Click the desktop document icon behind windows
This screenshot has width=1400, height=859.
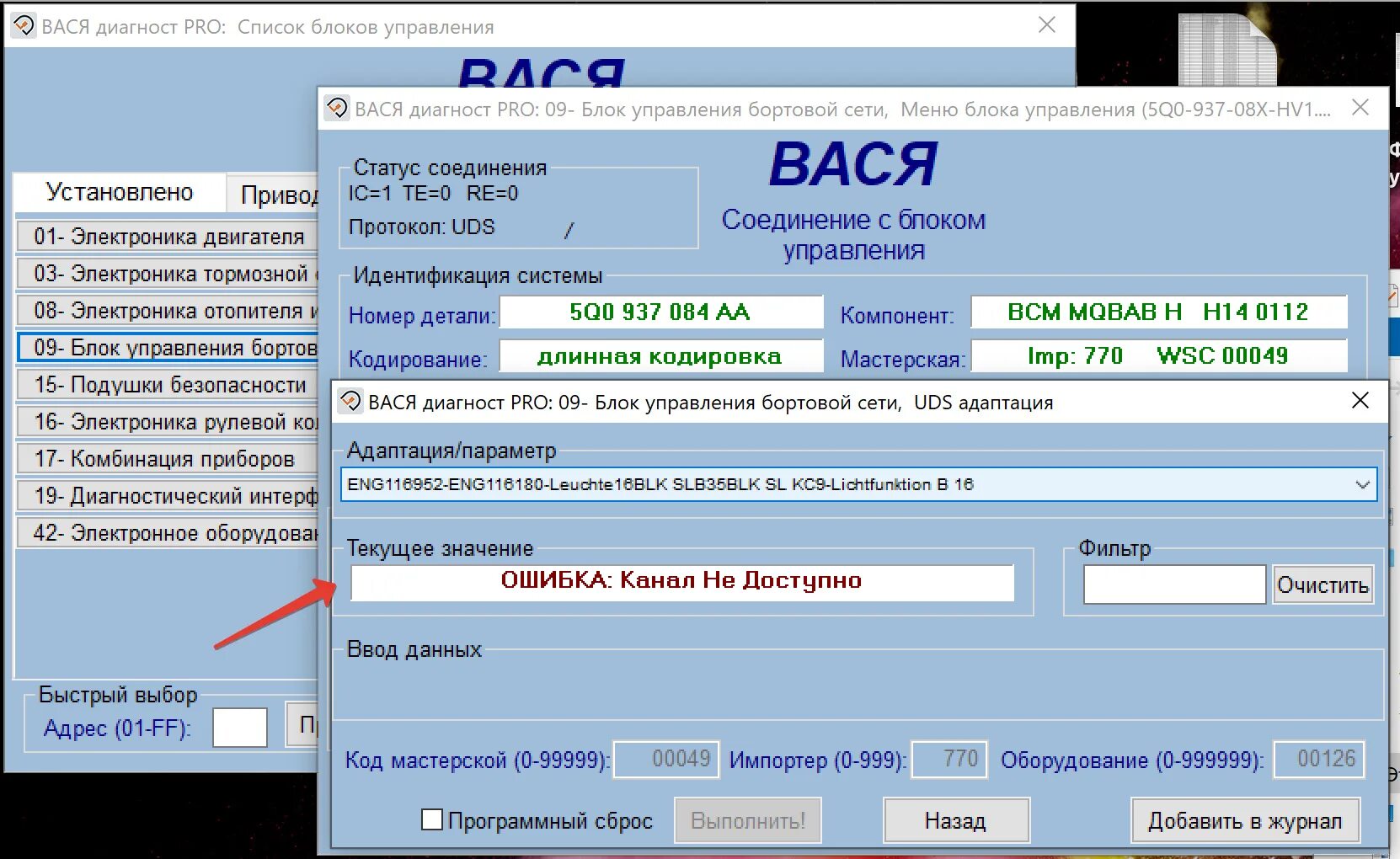1226,49
